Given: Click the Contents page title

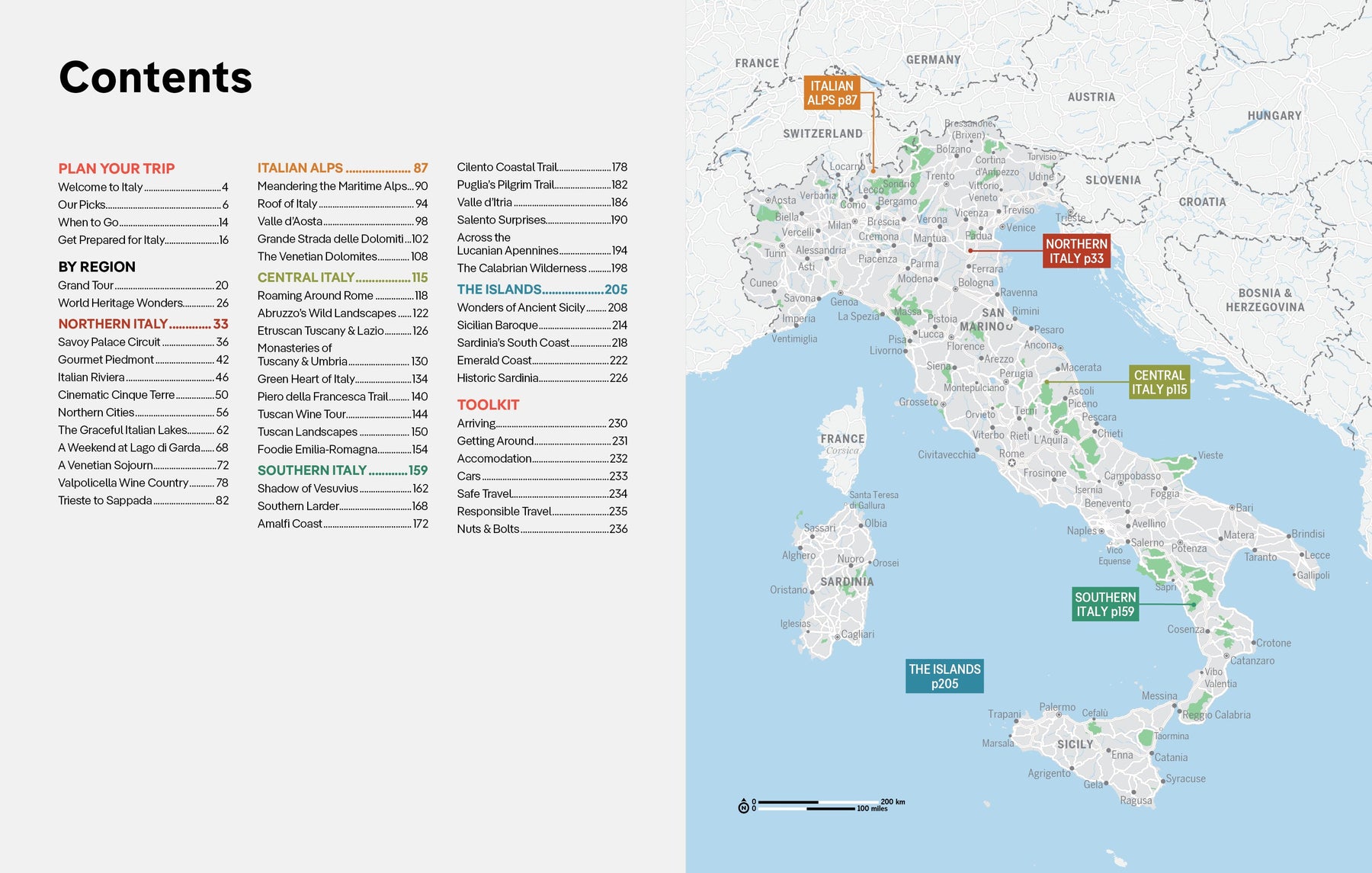Looking at the screenshot, I should pyautogui.click(x=155, y=78).
